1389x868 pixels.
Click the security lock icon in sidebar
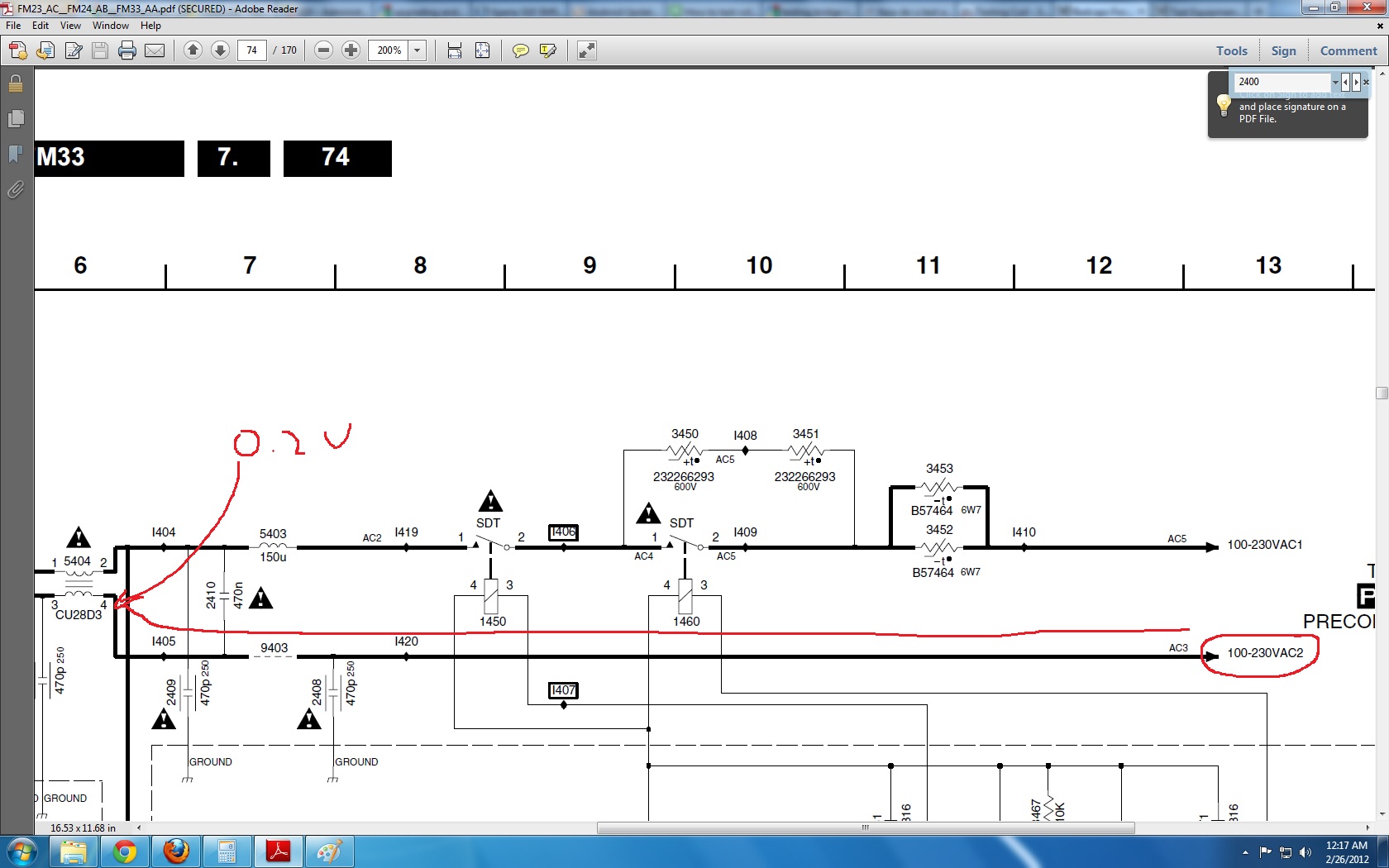pos(16,83)
